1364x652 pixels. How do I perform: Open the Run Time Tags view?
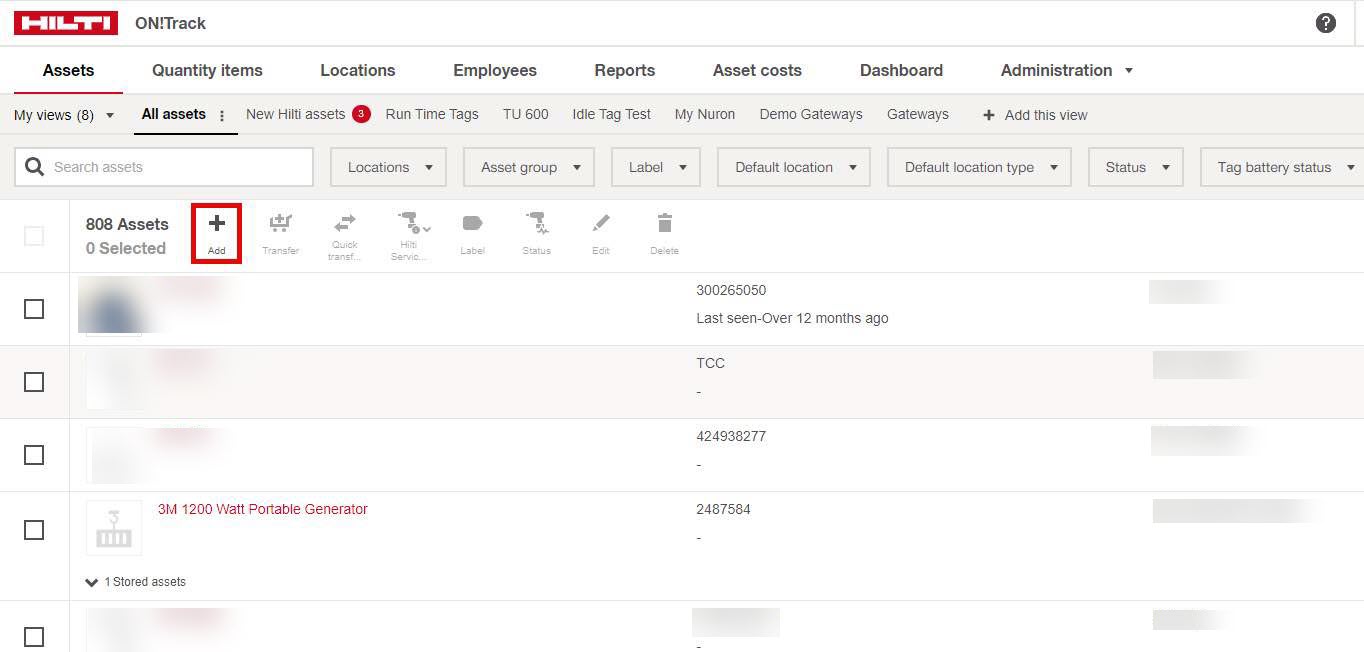pos(432,114)
